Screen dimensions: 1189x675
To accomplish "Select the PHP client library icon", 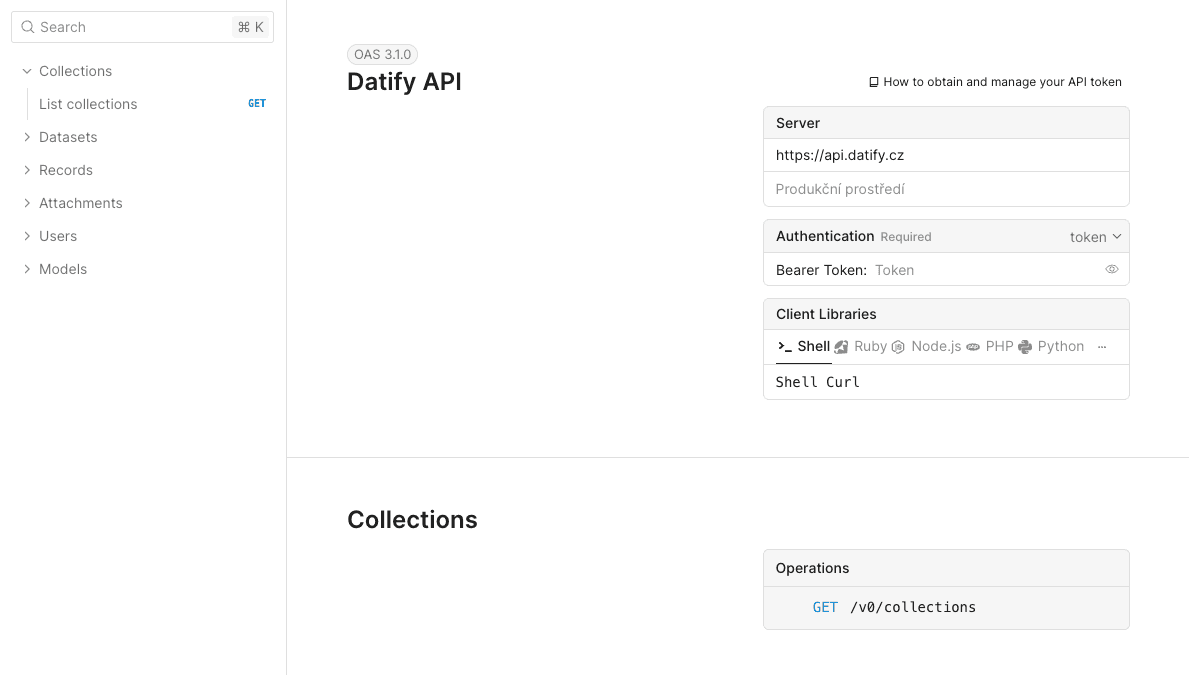I will (x=971, y=346).
